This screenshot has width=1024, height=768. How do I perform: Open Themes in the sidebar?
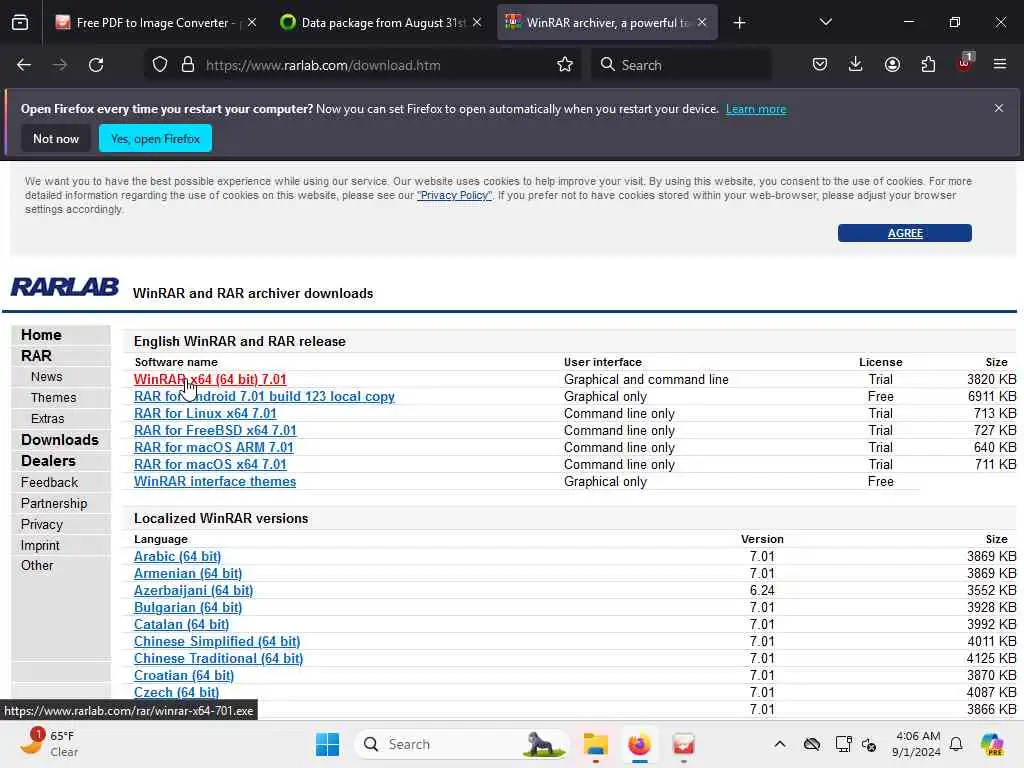click(54, 398)
